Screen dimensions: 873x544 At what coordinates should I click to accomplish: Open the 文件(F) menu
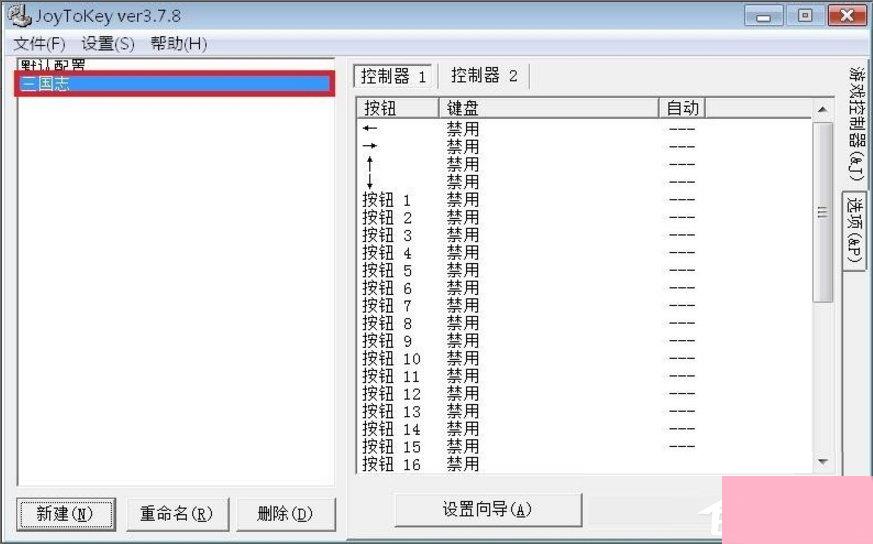click(39, 43)
